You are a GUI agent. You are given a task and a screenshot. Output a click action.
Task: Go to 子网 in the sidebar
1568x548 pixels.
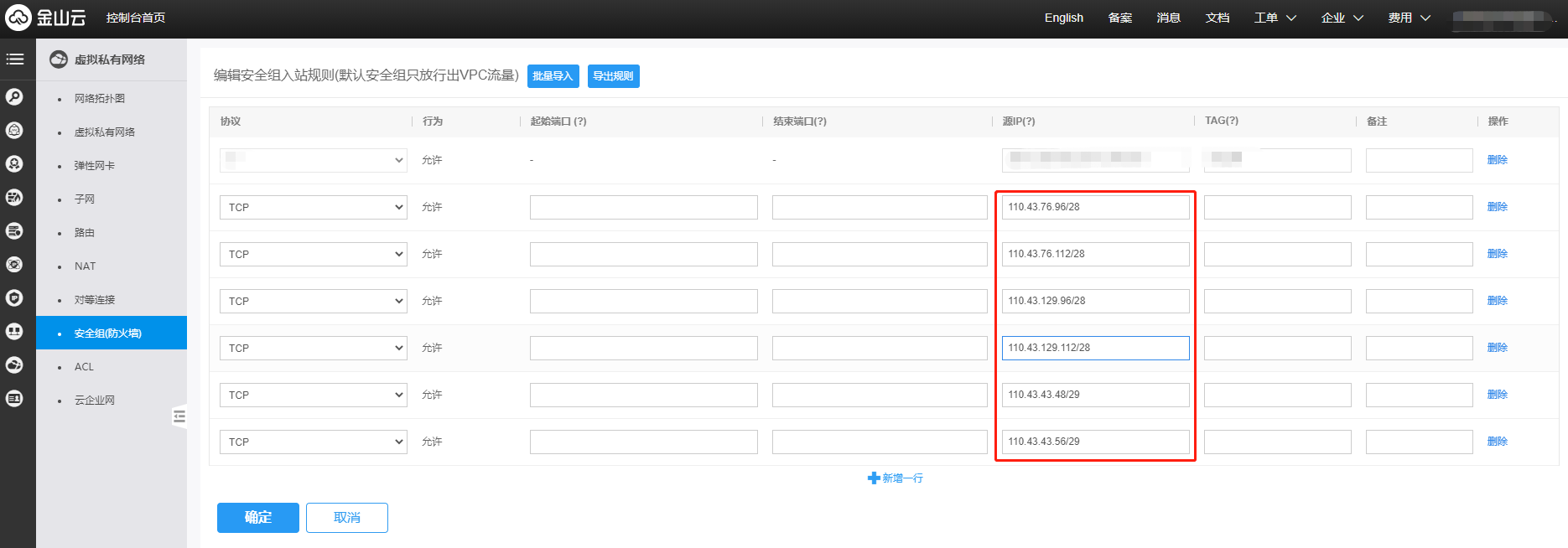[x=85, y=199]
